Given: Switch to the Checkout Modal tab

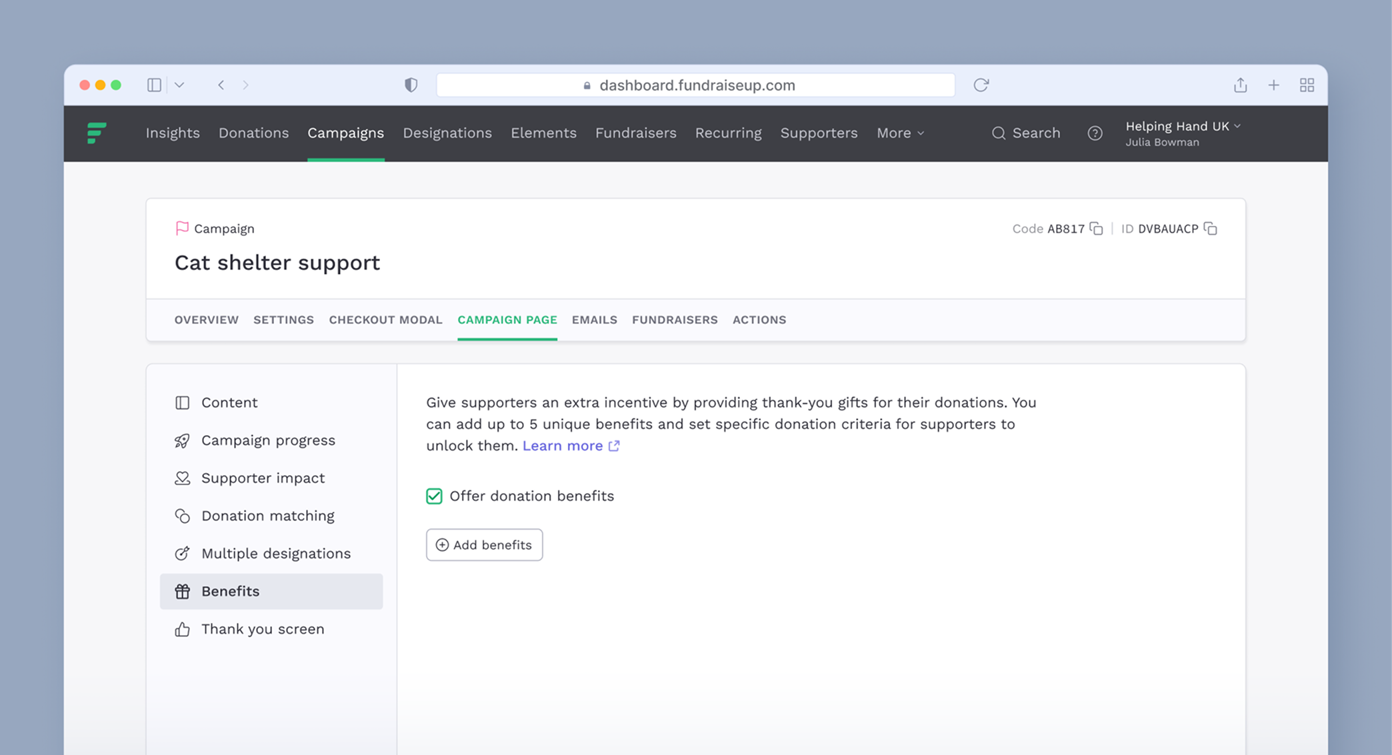Looking at the screenshot, I should (385, 320).
